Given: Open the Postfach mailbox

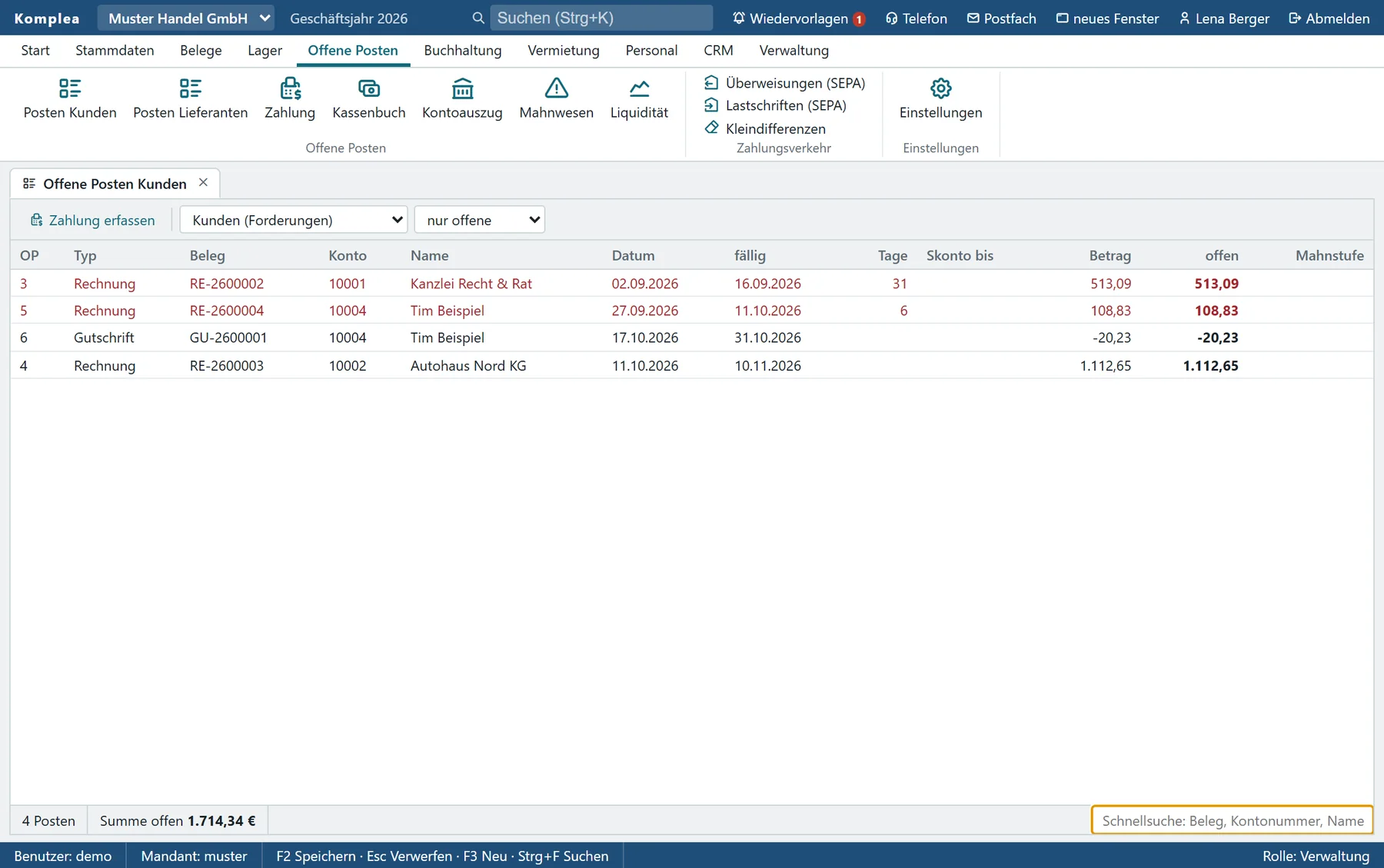Looking at the screenshot, I should coord(1002,18).
